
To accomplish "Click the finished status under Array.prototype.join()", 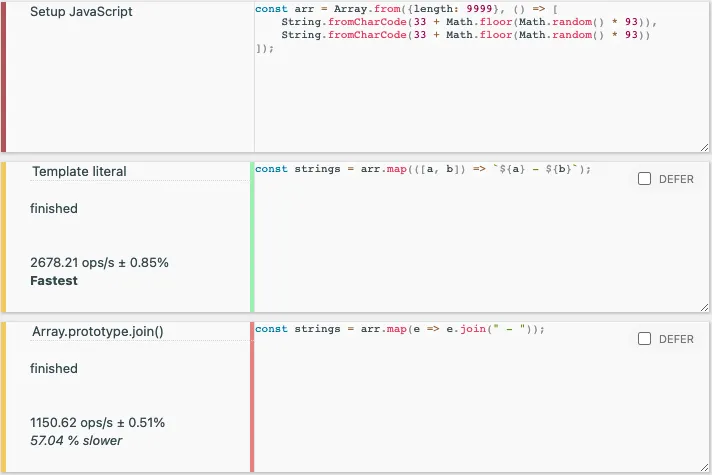I will 54,368.
